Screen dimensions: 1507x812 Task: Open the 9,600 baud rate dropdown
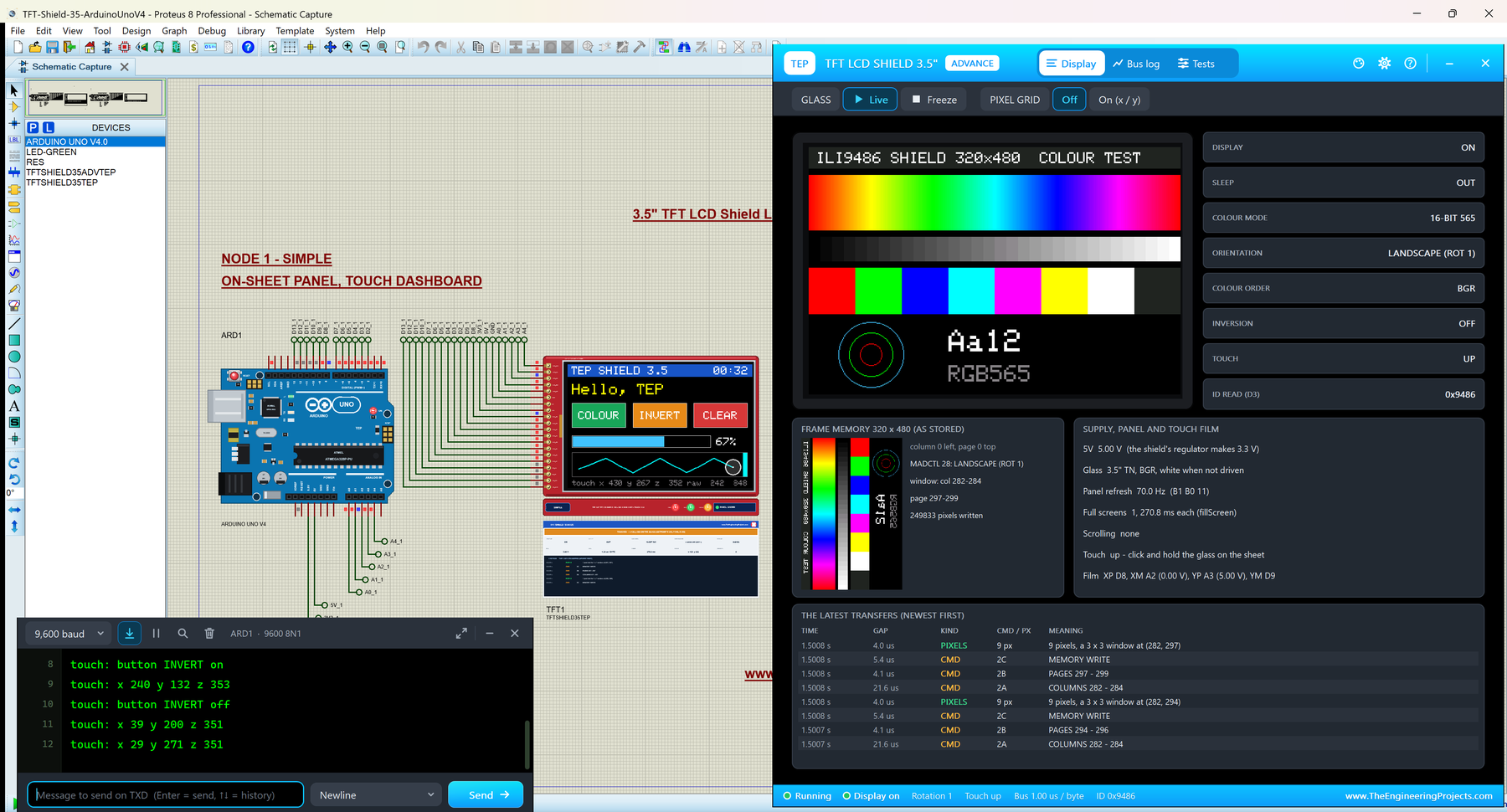click(x=69, y=634)
